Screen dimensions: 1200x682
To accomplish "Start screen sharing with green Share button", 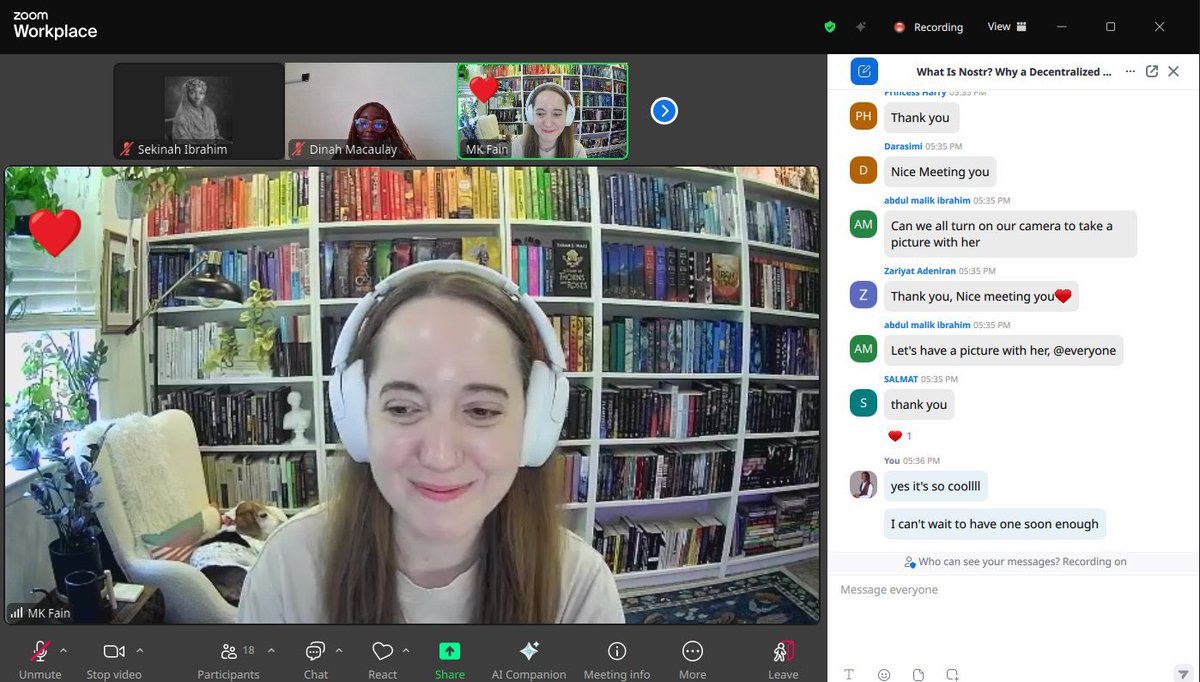I will tap(450, 659).
